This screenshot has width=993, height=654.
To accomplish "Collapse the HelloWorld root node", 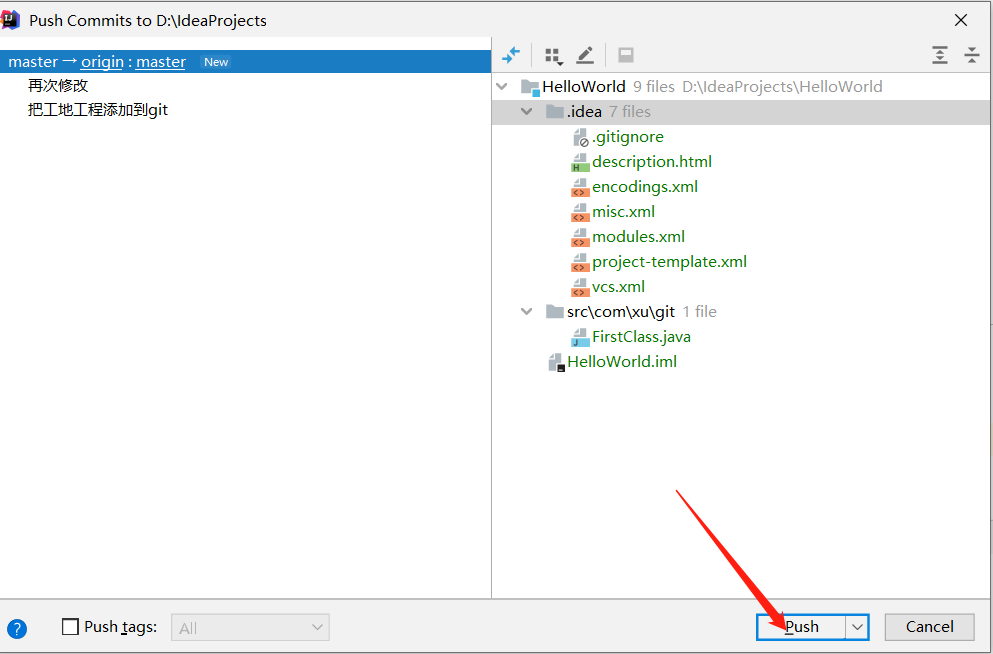I will tap(502, 87).
